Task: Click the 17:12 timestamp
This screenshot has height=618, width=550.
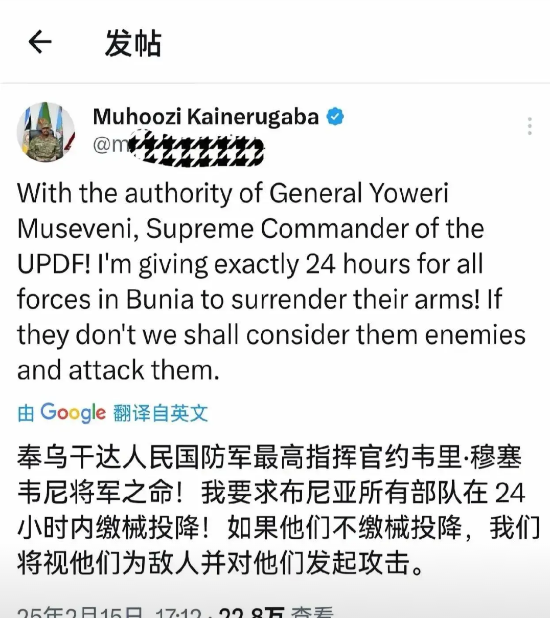Action: pyautogui.click(x=179, y=612)
